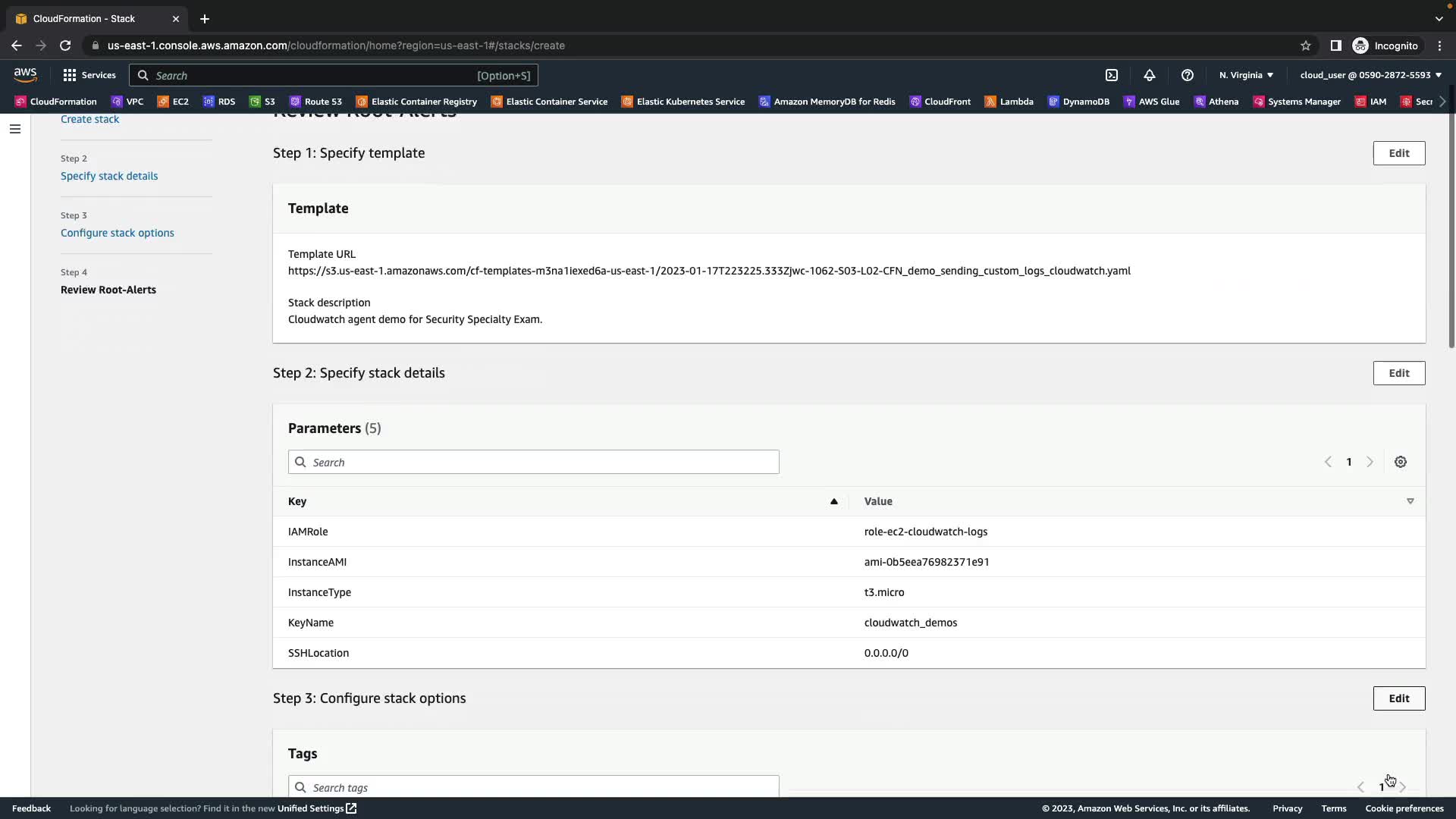Open the hamburger side navigation menu
Image resolution: width=1456 pixels, height=819 pixels.
pyautogui.click(x=15, y=129)
